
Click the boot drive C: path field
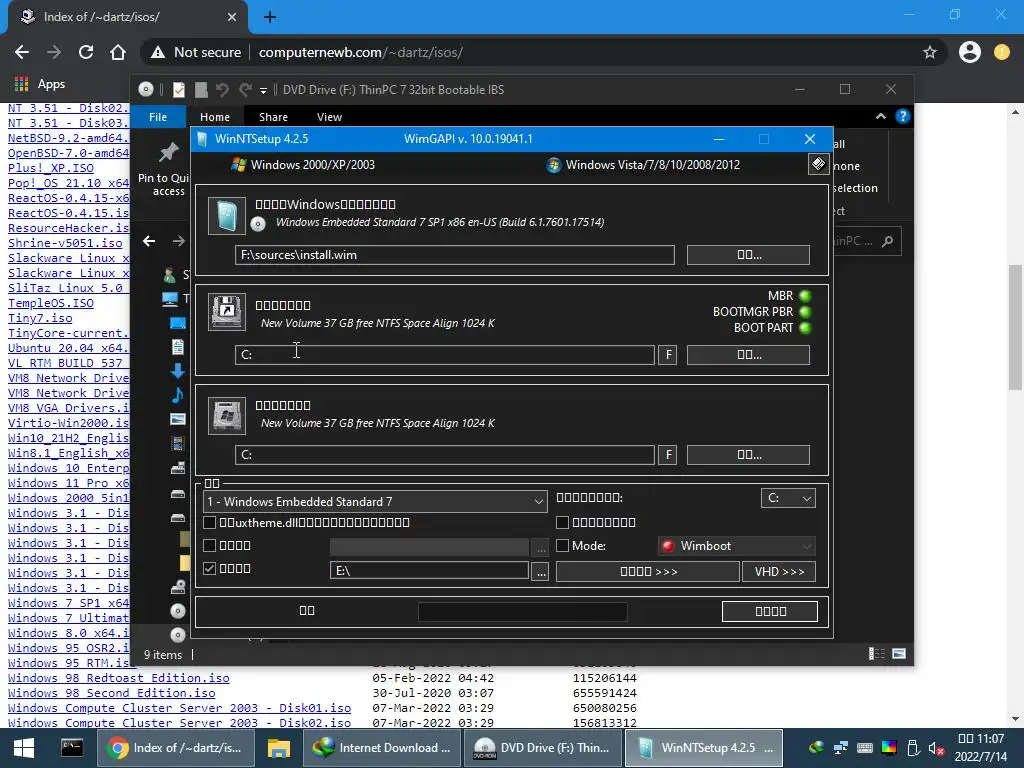click(445, 355)
